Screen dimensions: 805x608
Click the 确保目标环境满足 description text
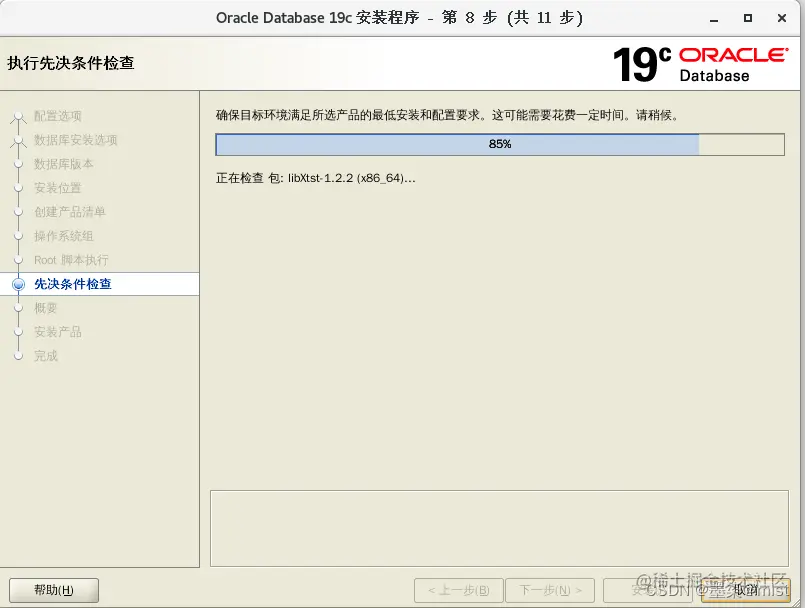point(448,115)
